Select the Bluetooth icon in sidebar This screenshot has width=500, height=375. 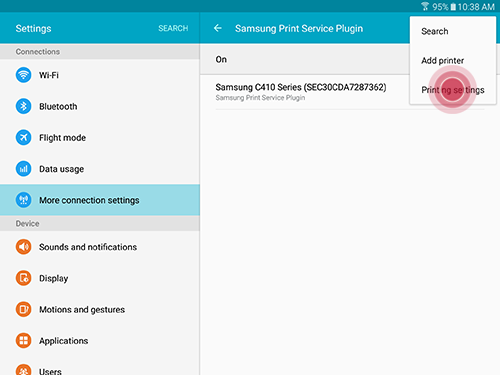click(23, 106)
